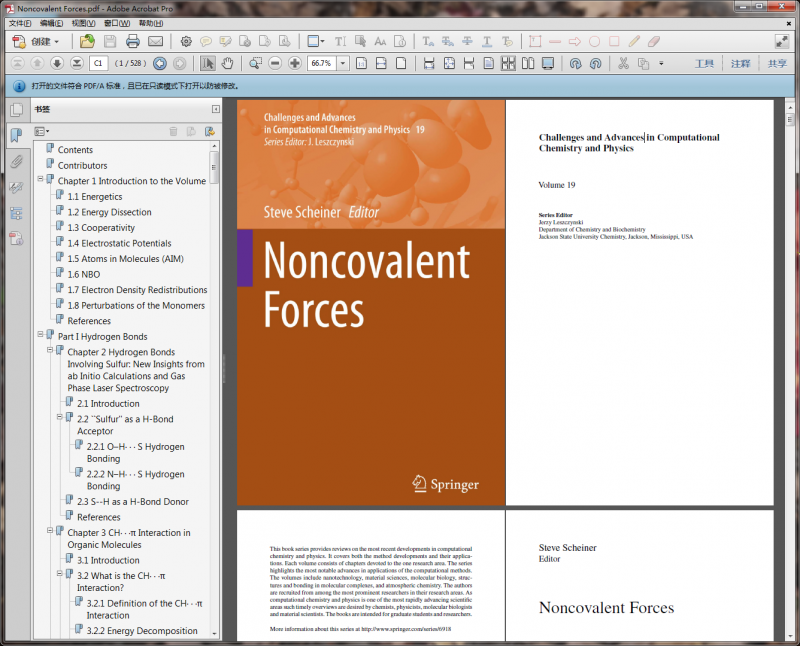Open the settings gear icon in toolbar
The width and height of the screenshot is (800, 646).
(186, 41)
